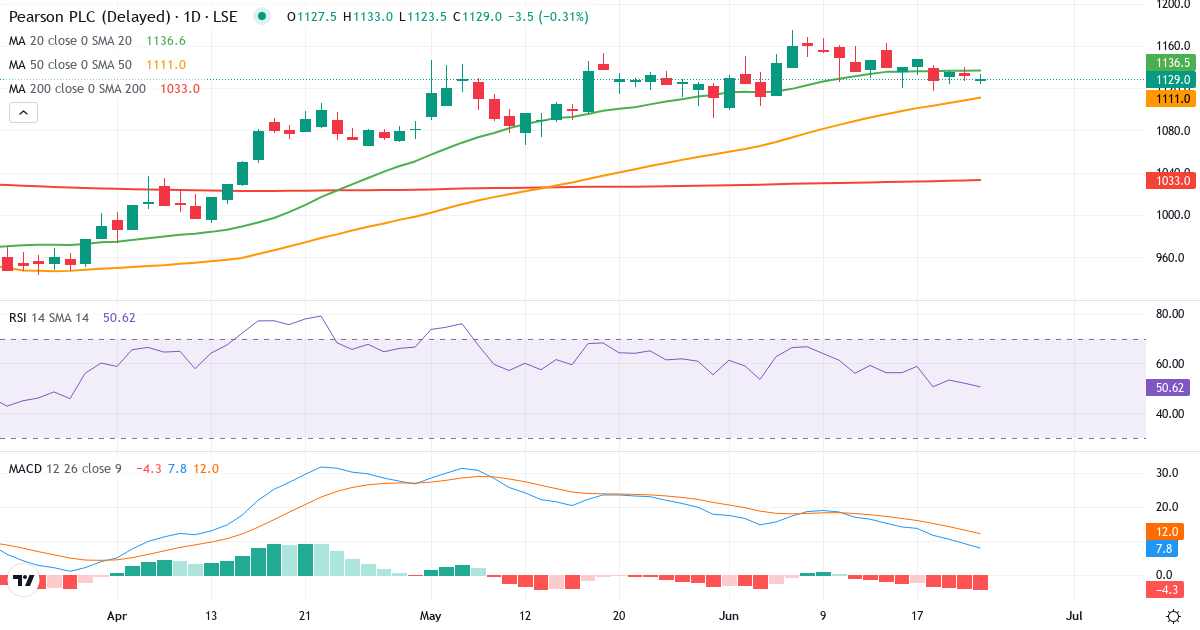Click the green market status dot
Image resolution: width=1200 pixels, height=630 pixels.
(x=262, y=17)
